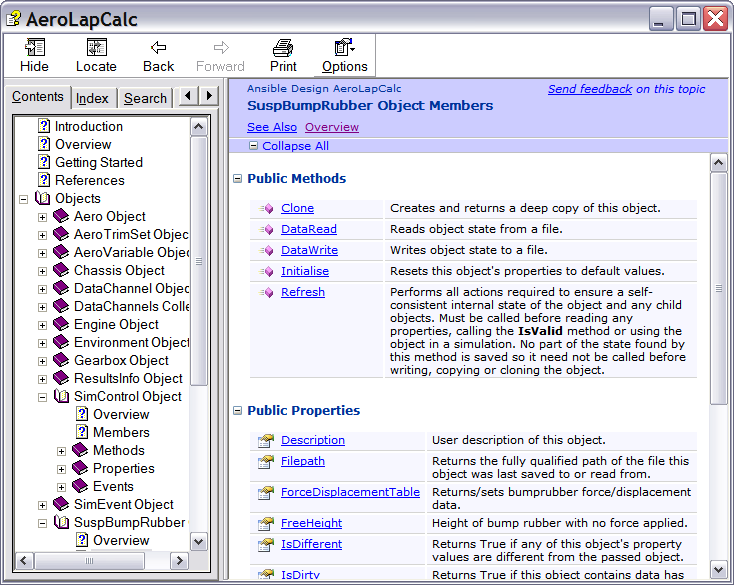Switch to the Search tab
The height and width of the screenshot is (585, 734).
(x=145, y=98)
